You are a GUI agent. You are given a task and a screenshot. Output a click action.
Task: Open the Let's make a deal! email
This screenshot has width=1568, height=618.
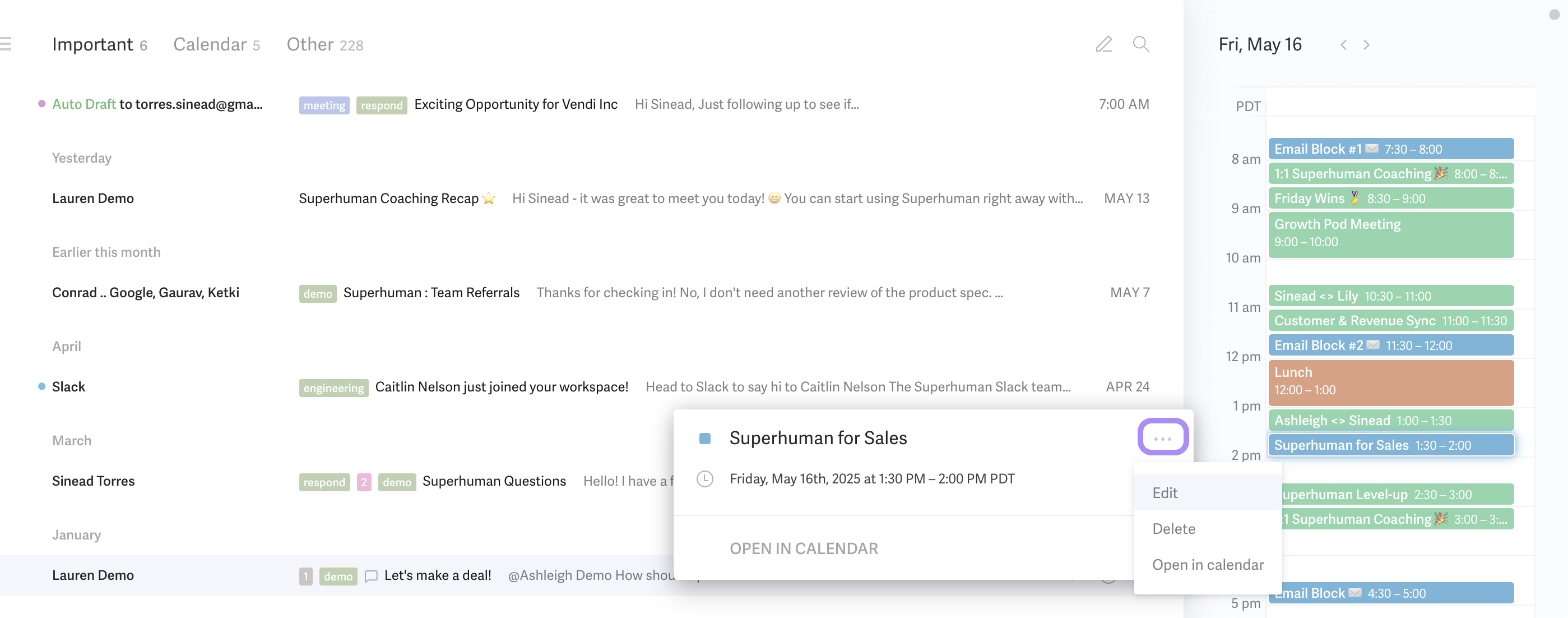337,575
